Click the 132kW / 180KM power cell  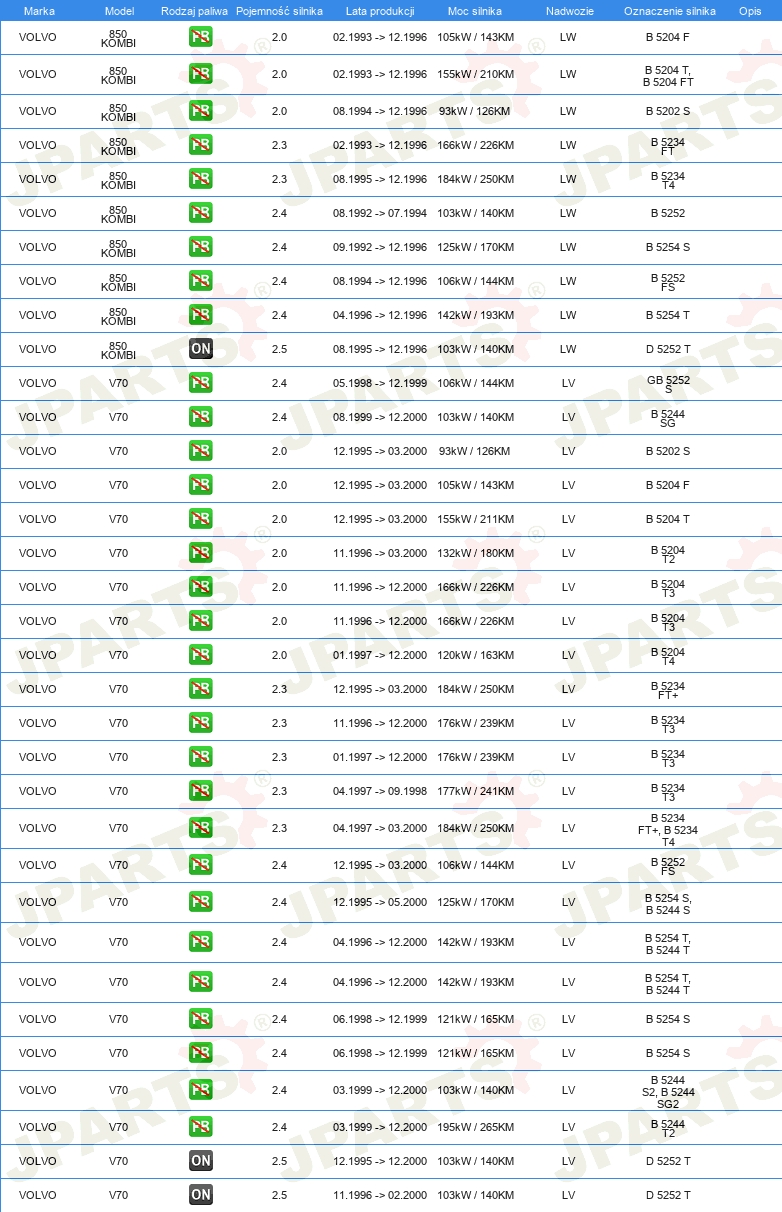(475, 553)
